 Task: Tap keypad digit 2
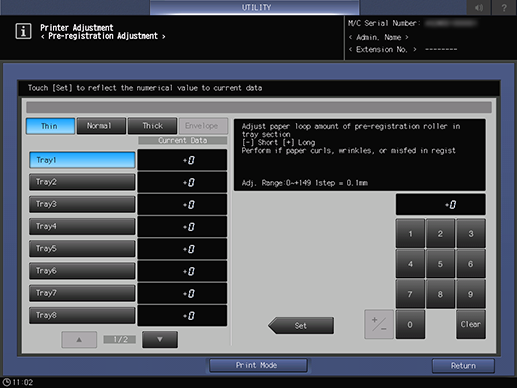440,234
